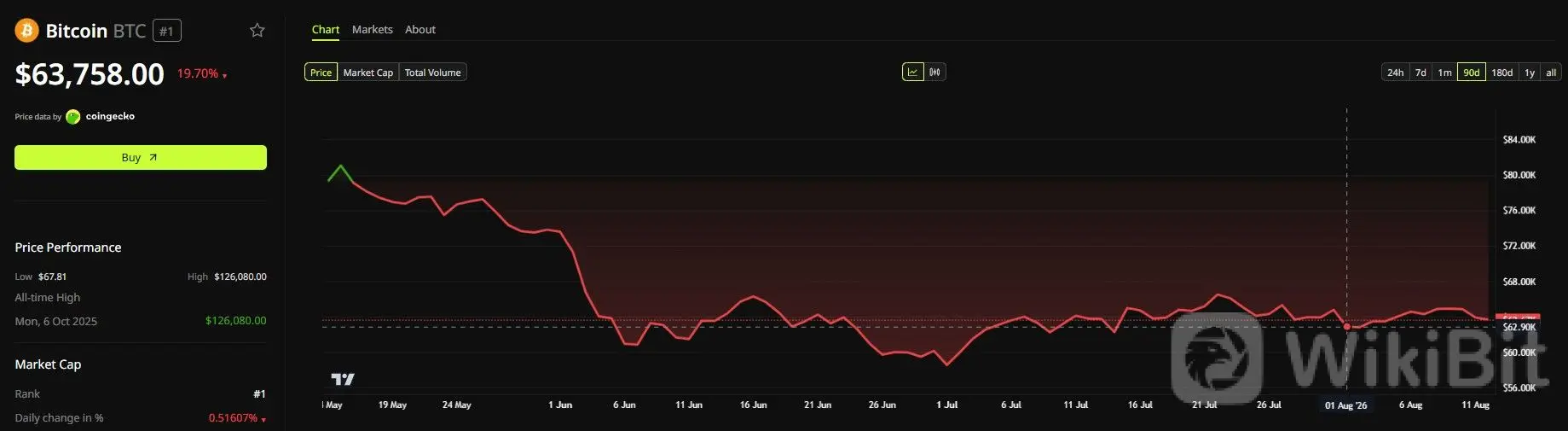The height and width of the screenshot is (431, 1568).
Task: Switch to line chart view icon
Action: click(912, 73)
